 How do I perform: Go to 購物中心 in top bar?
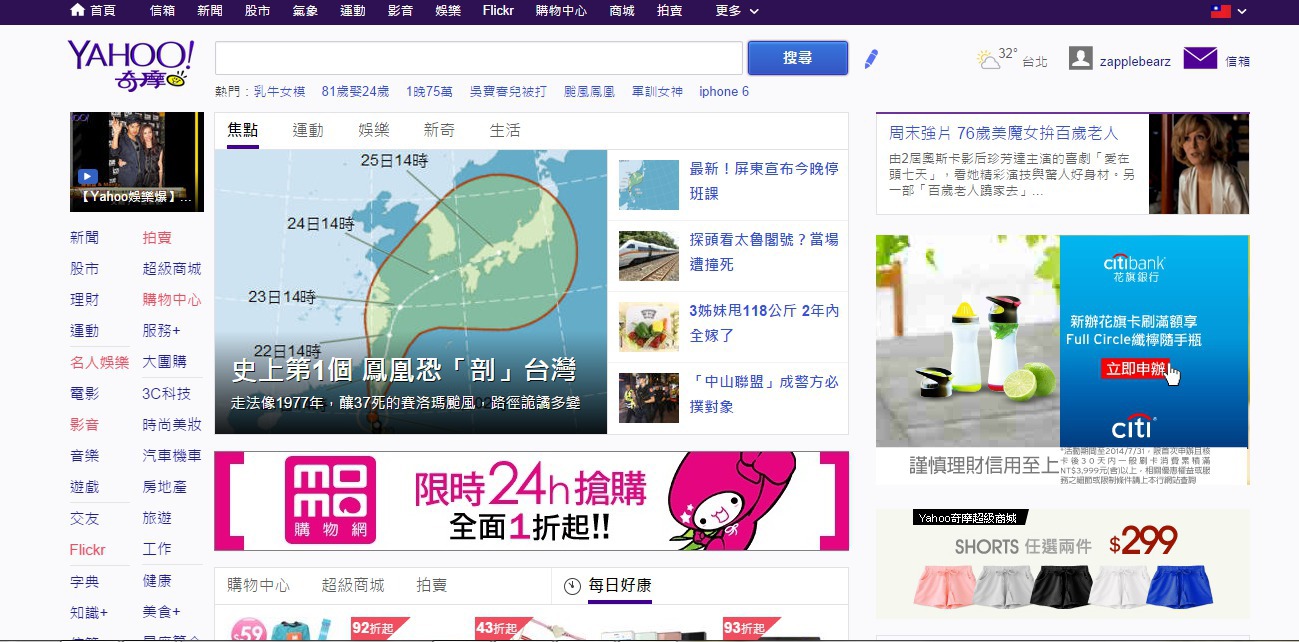coord(561,11)
